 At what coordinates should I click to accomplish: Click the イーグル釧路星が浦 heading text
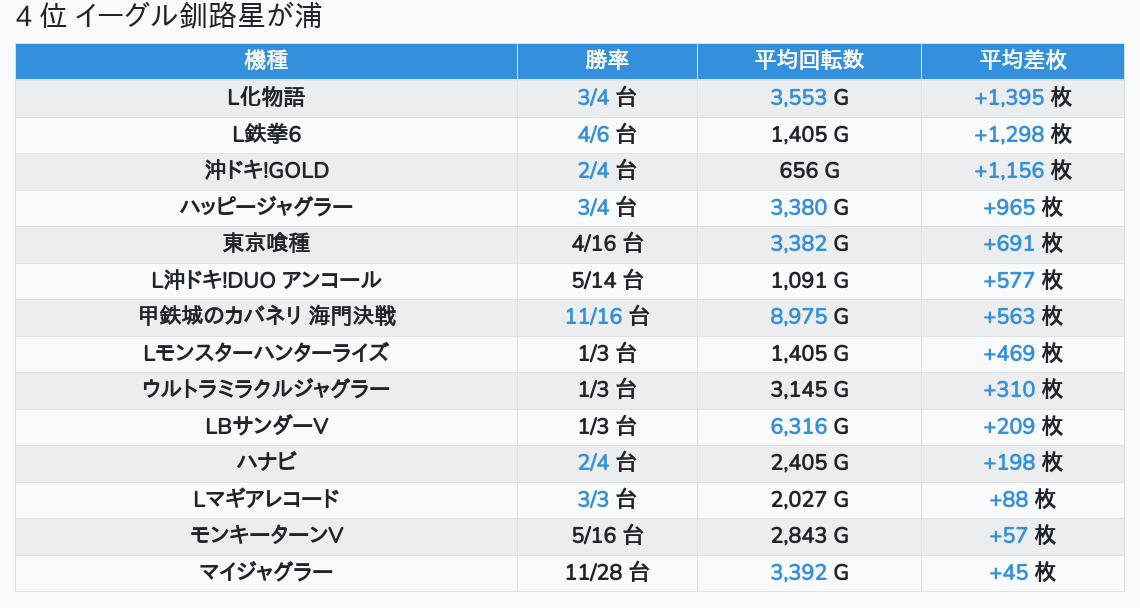click(x=198, y=17)
